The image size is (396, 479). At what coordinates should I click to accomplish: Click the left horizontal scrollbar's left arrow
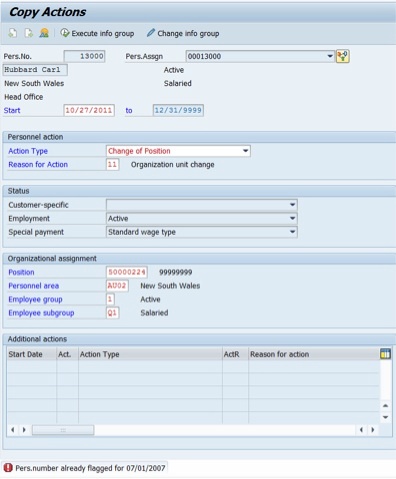(13, 430)
